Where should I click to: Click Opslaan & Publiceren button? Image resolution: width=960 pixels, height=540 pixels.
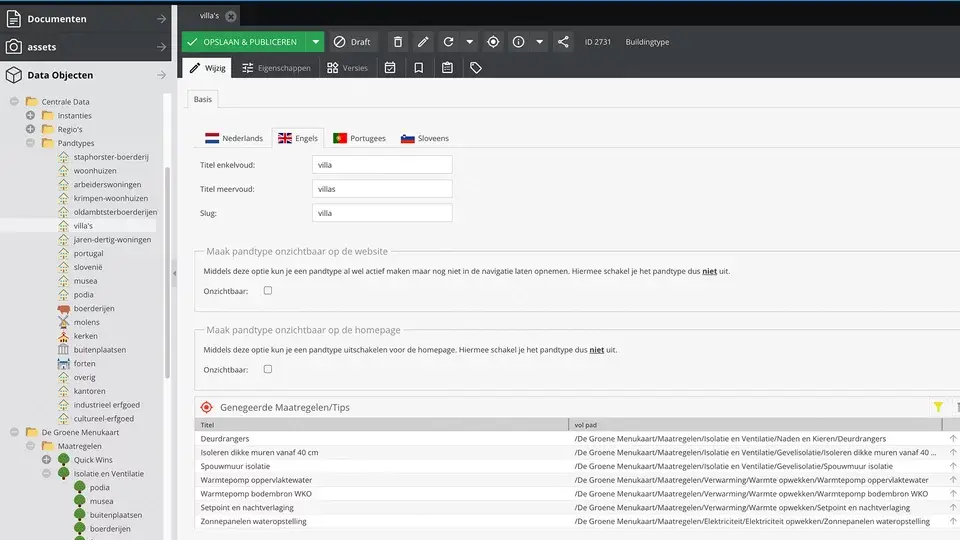244,42
